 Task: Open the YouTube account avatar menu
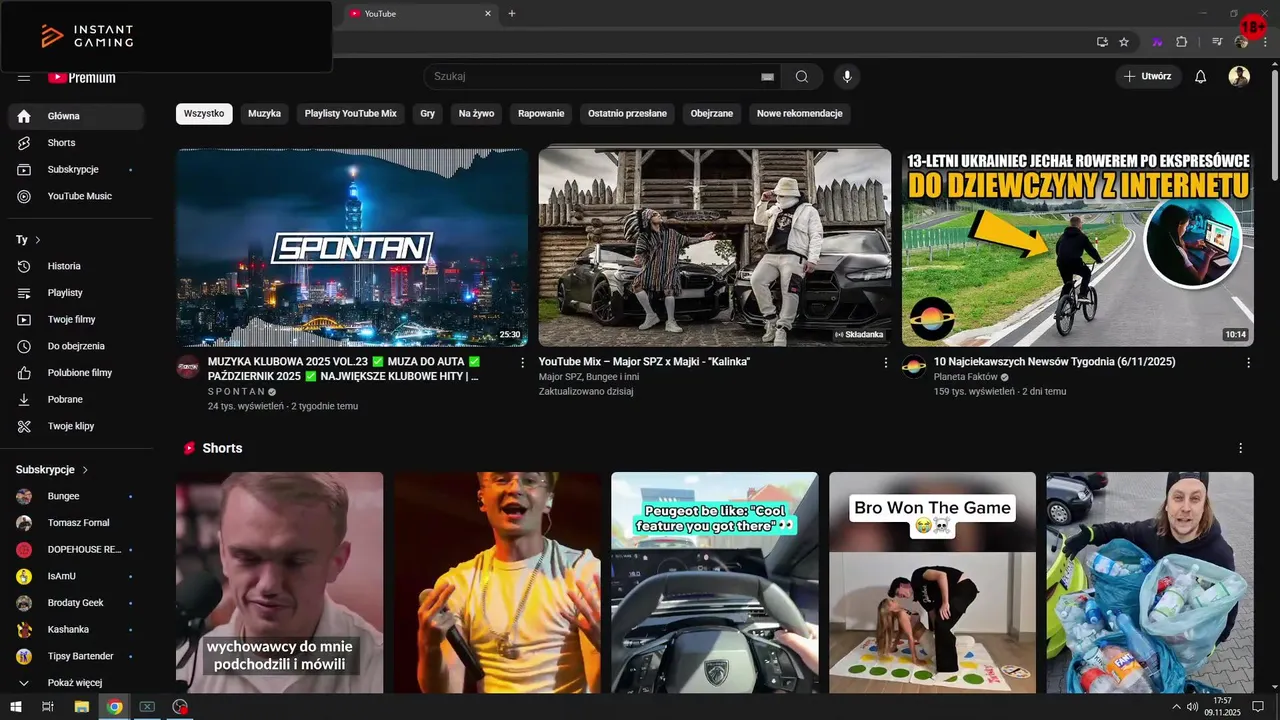(x=1239, y=77)
